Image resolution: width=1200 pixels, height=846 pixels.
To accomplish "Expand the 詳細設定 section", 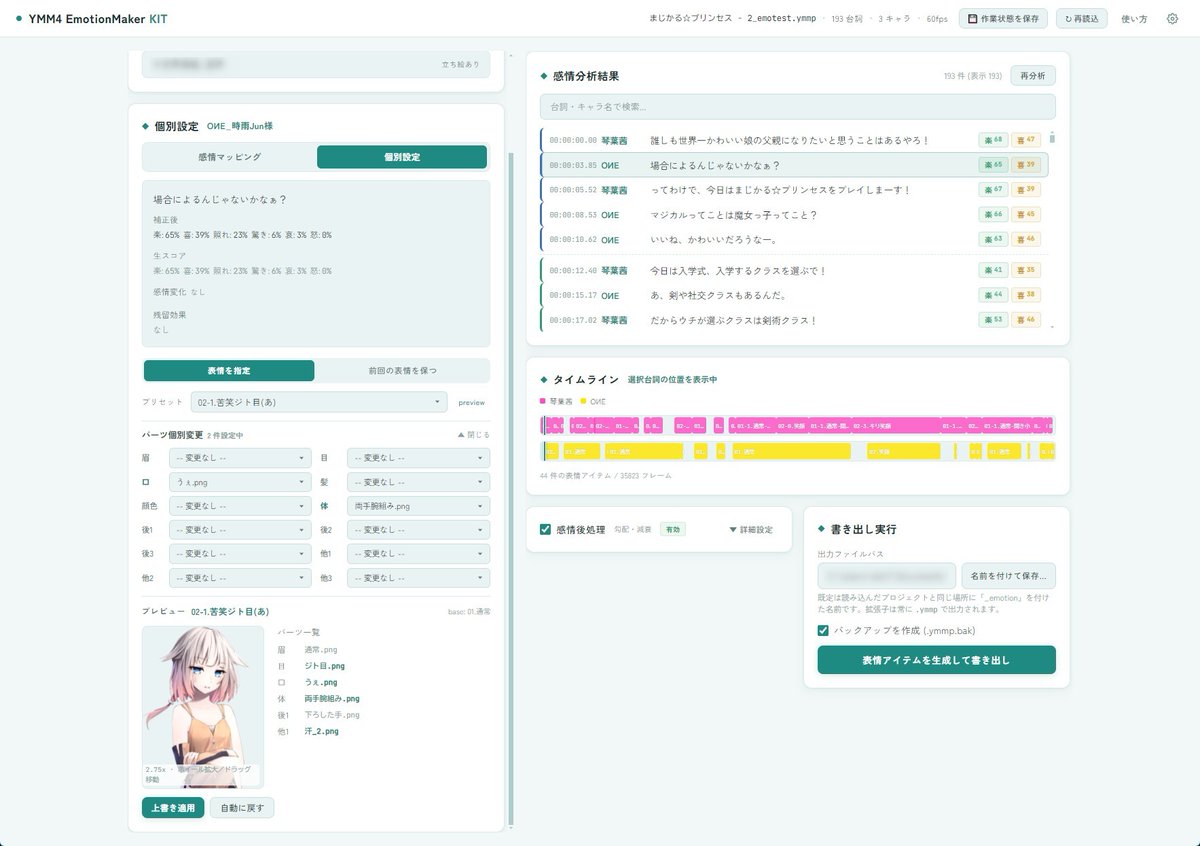I will [751, 530].
